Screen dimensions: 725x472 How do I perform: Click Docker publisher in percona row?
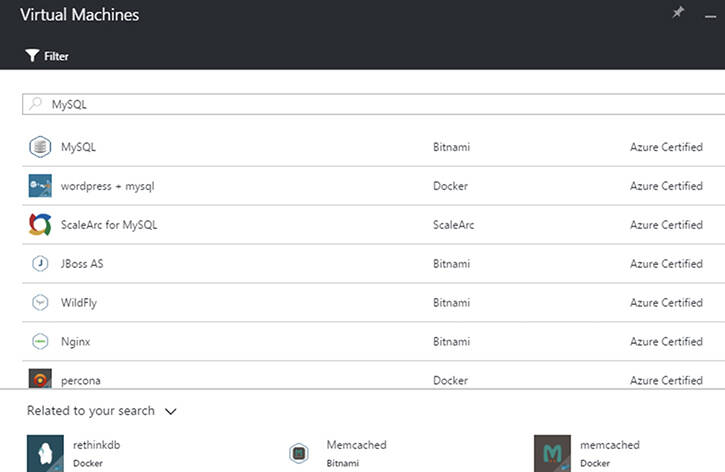[450, 380]
